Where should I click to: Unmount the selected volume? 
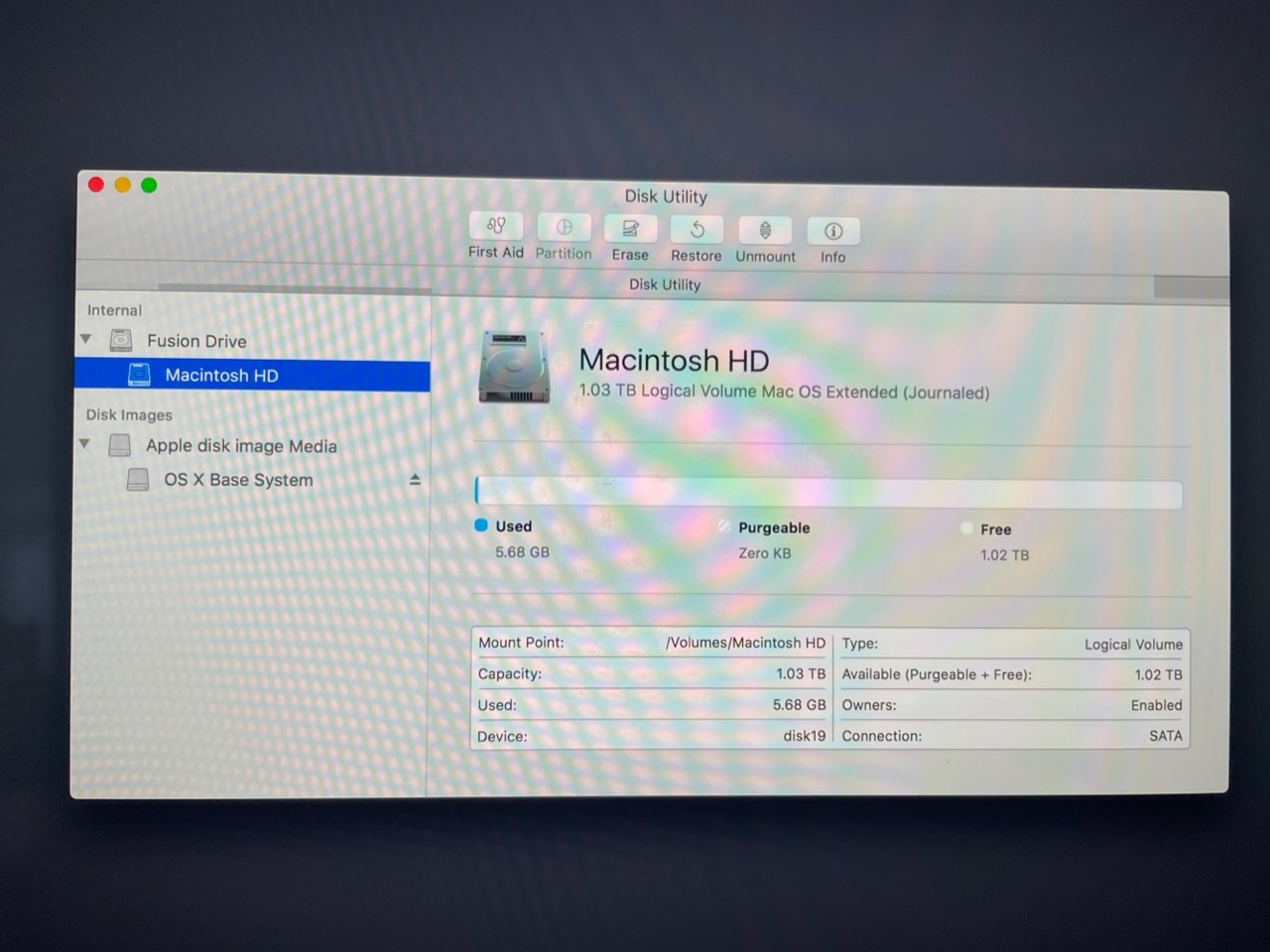pyautogui.click(x=765, y=230)
